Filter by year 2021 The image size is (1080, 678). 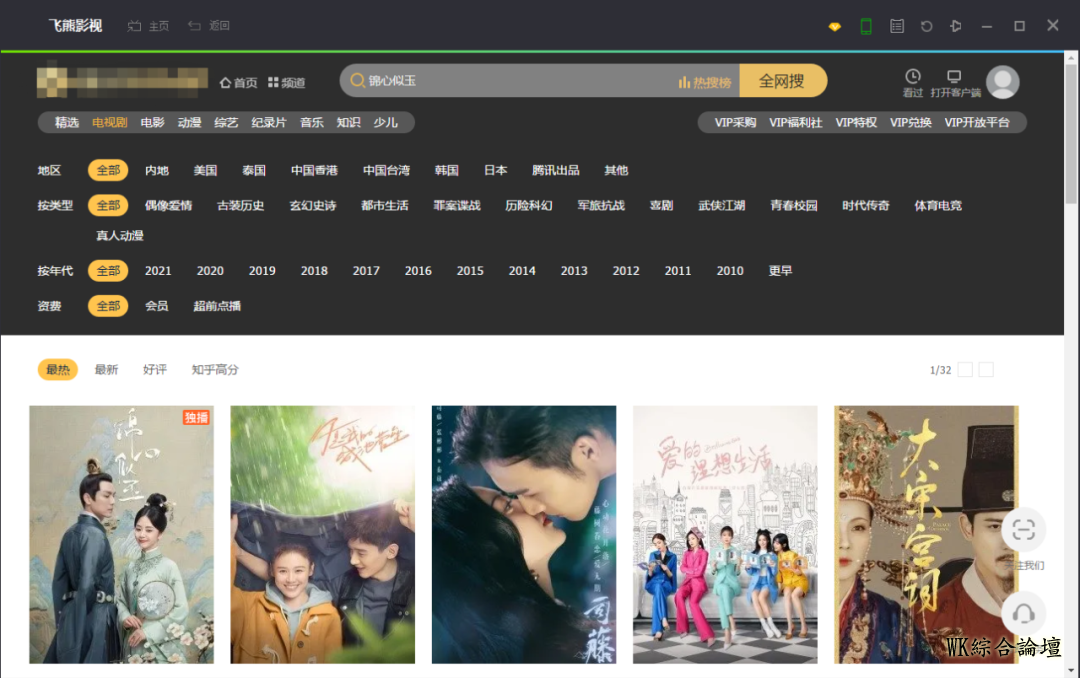[x=158, y=271]
